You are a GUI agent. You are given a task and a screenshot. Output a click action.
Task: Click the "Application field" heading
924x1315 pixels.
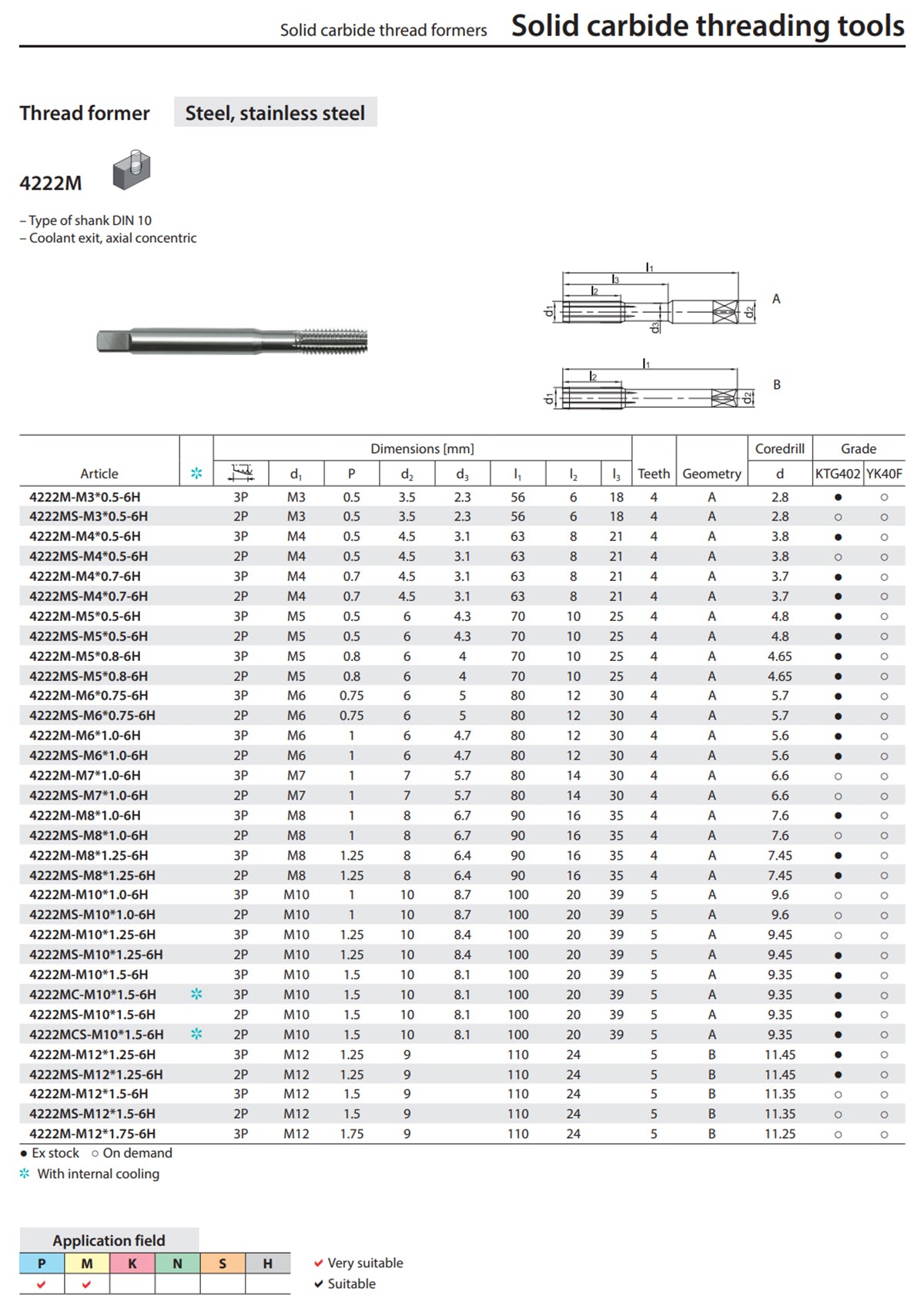[x=109, y=1240]
